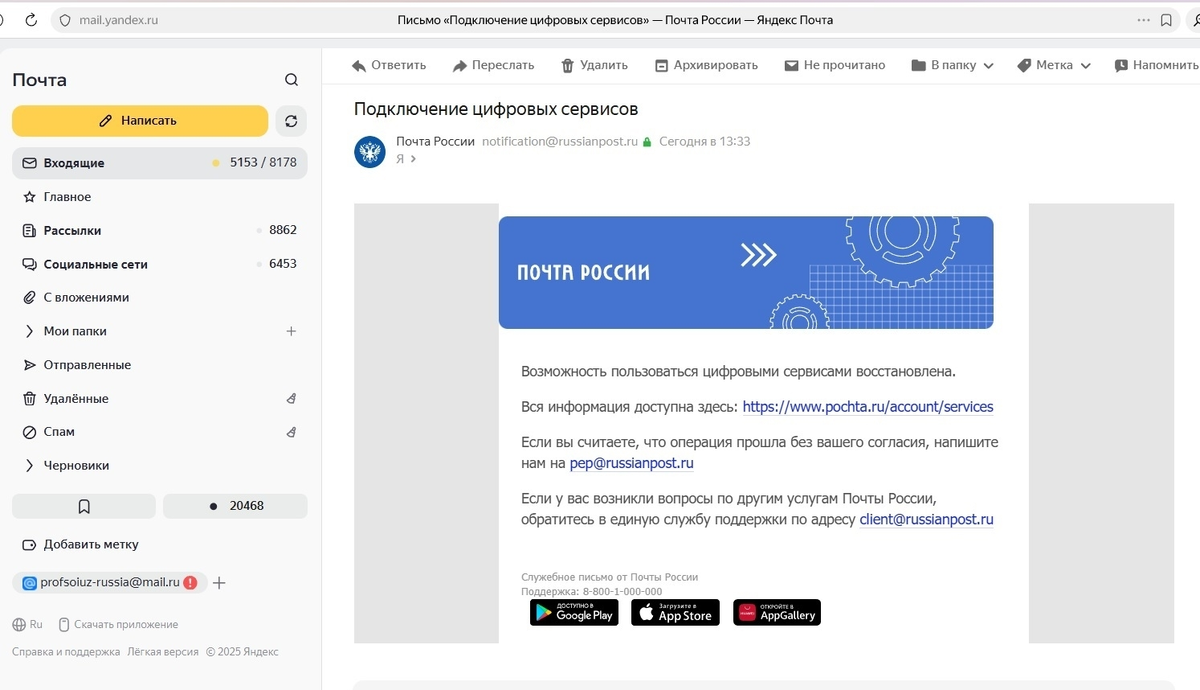The height and width of the screenshot is (690, 1200).
Task: Click Почта России sender avatar
Action: [x=370, y=152]
